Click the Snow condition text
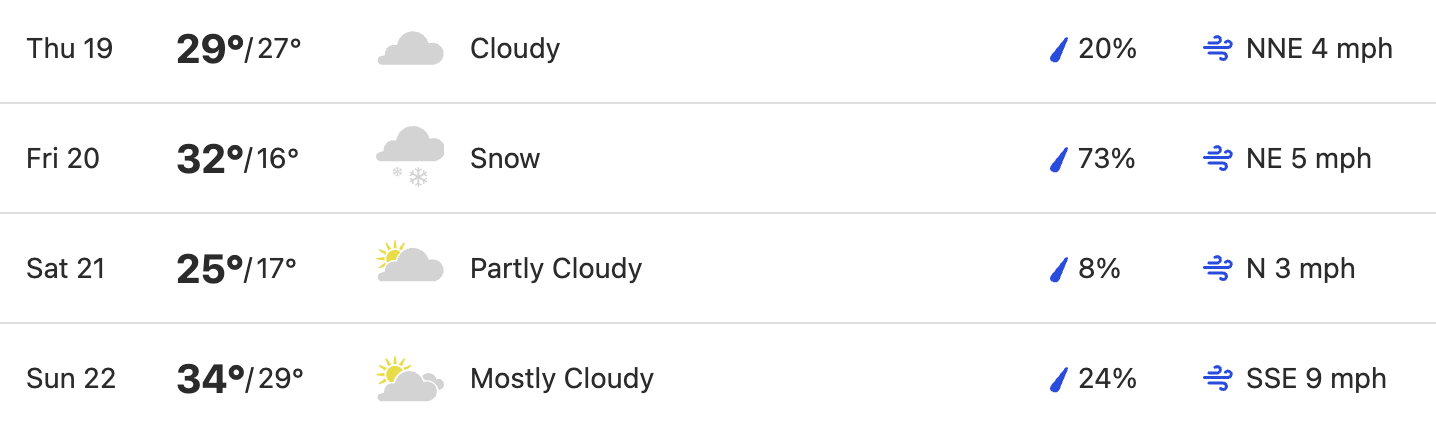The image size is (1436, 426). (505, 159)
